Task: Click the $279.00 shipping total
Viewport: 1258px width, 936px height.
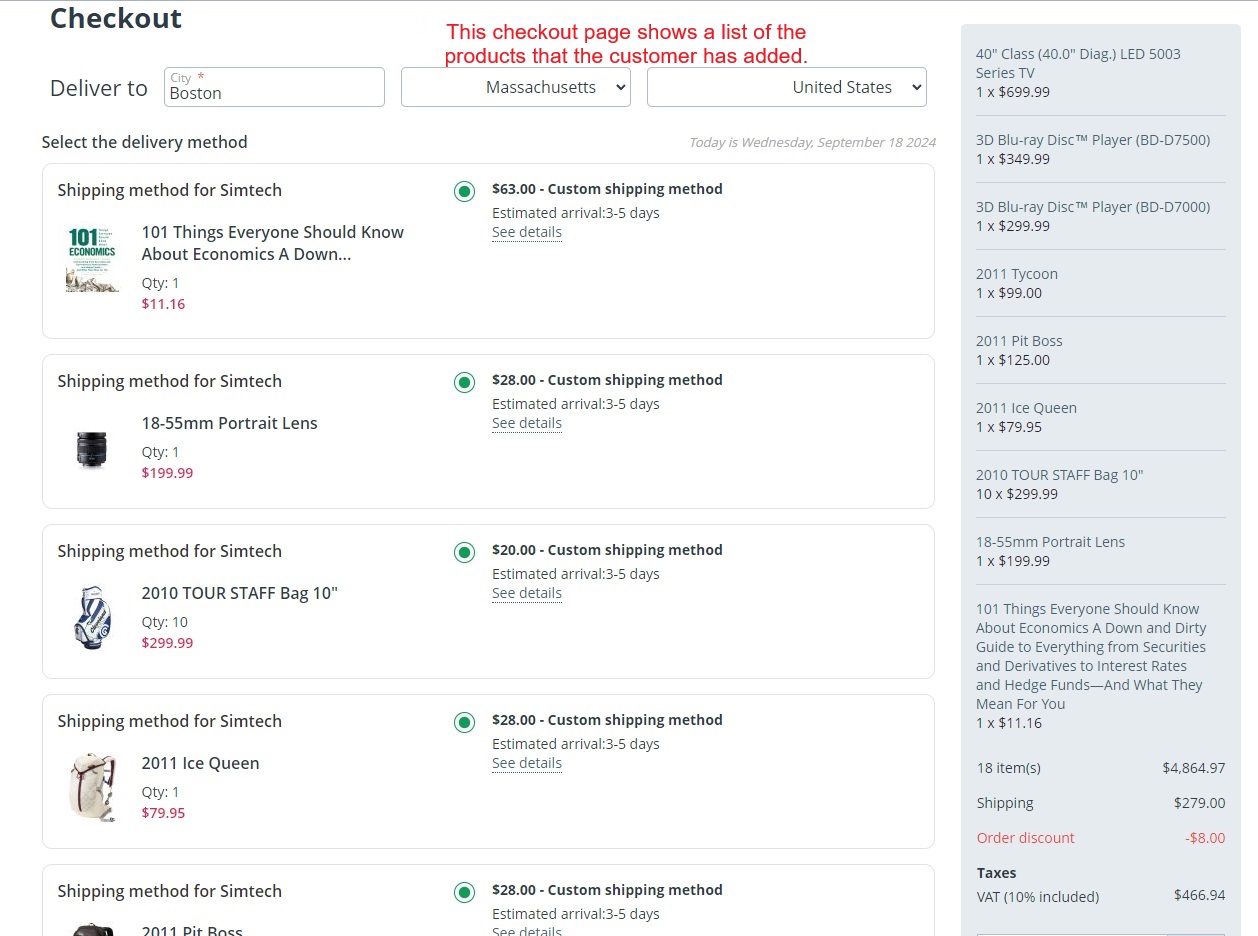Action: click(x=1199, y=803)
